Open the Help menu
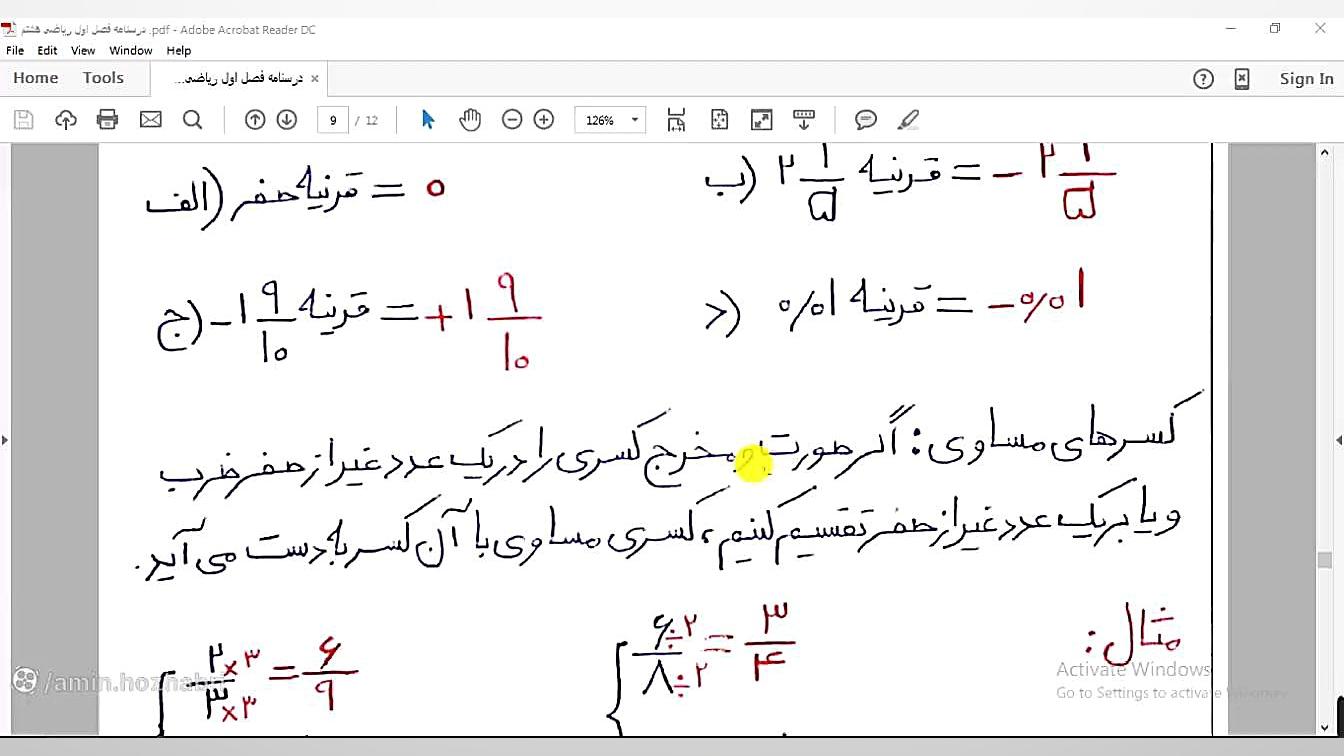 point(179,50)
